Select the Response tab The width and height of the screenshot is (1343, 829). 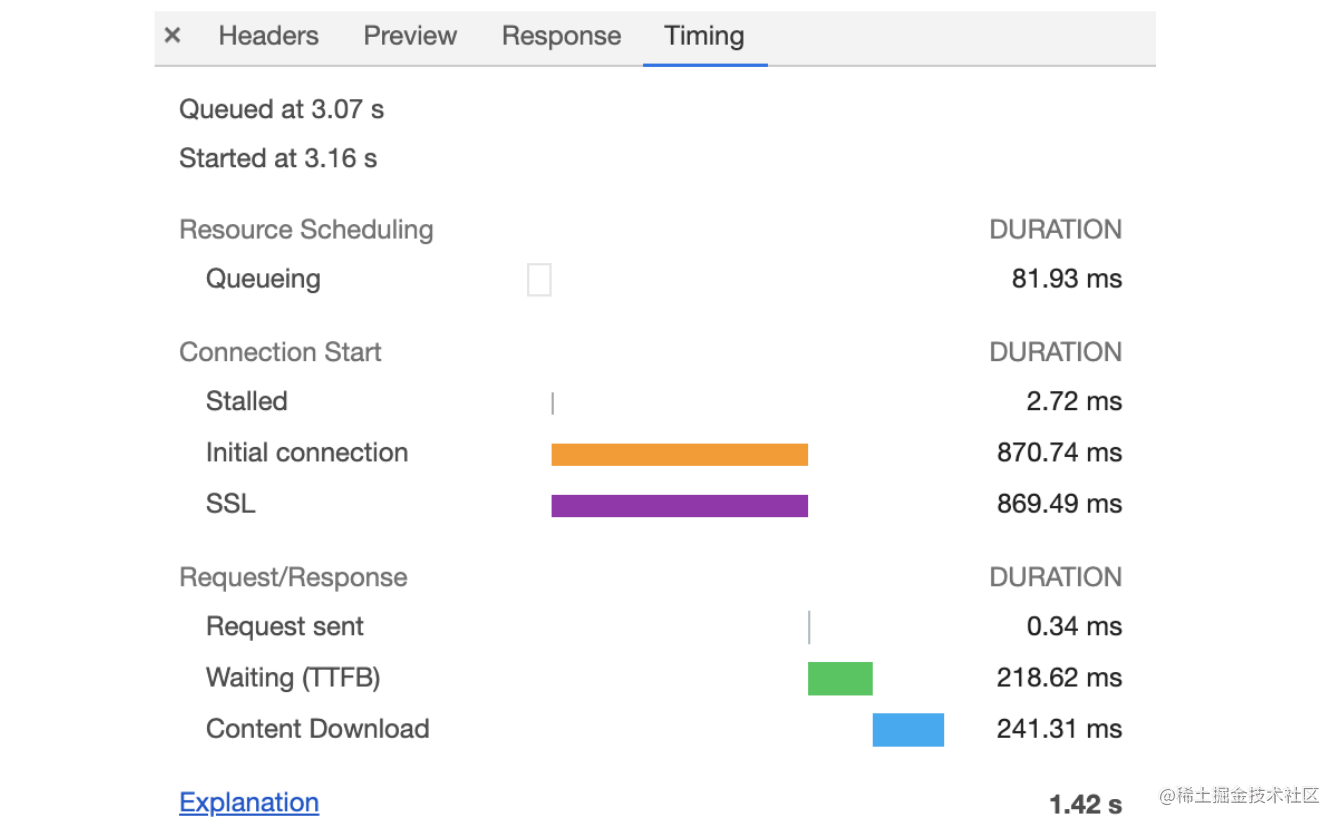tap(561, 36)
